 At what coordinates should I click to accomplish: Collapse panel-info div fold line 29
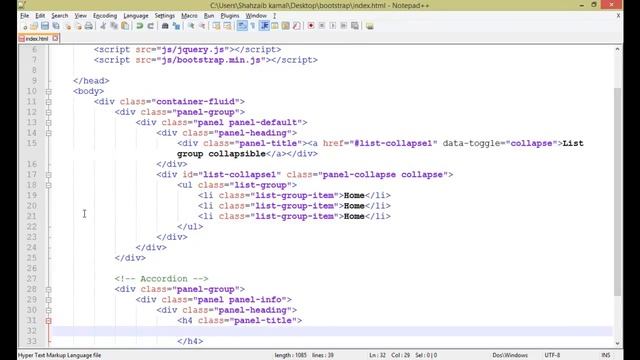(49, 300)
